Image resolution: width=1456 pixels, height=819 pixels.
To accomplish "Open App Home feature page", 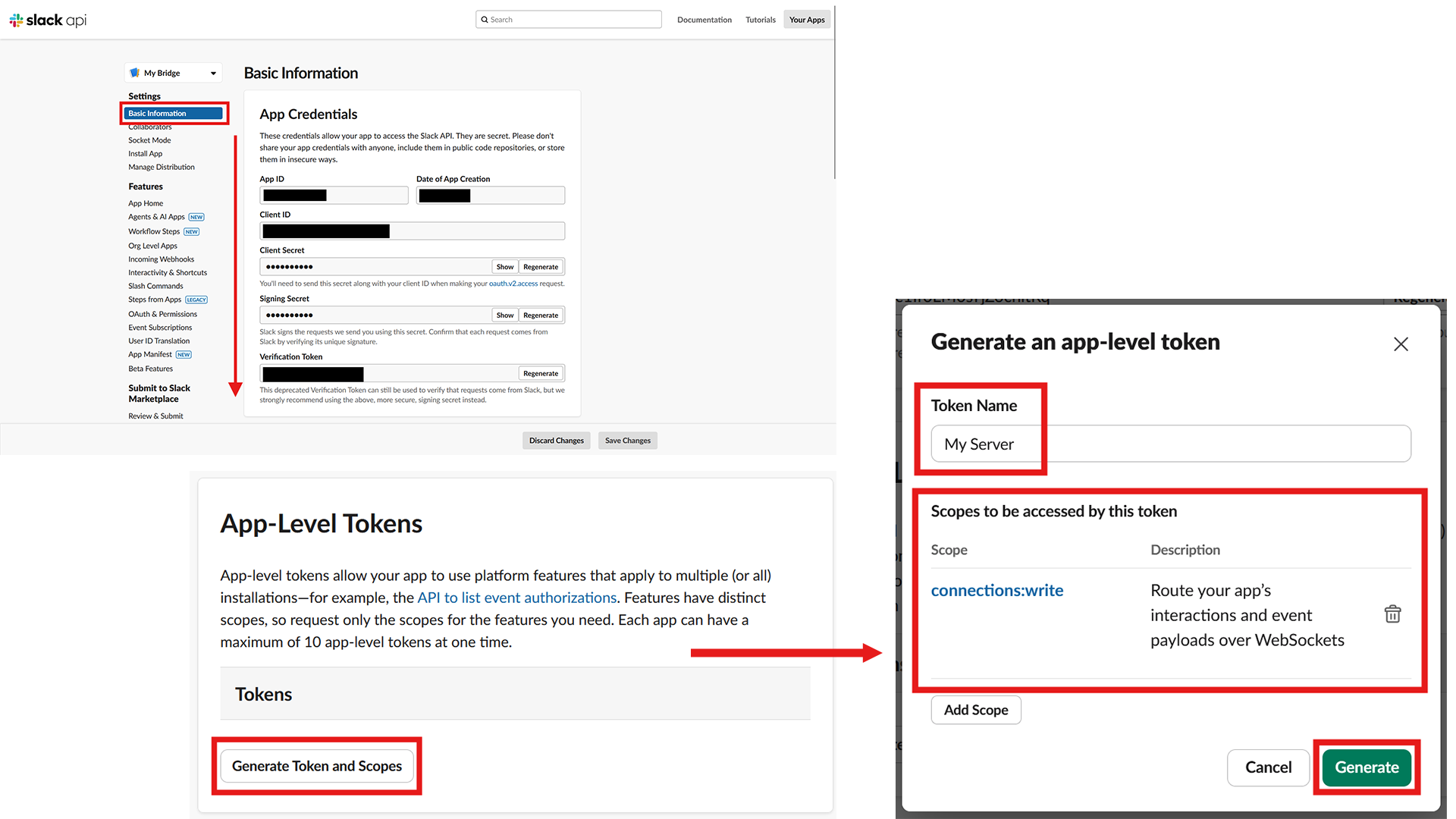I will [x=146, y=203].
